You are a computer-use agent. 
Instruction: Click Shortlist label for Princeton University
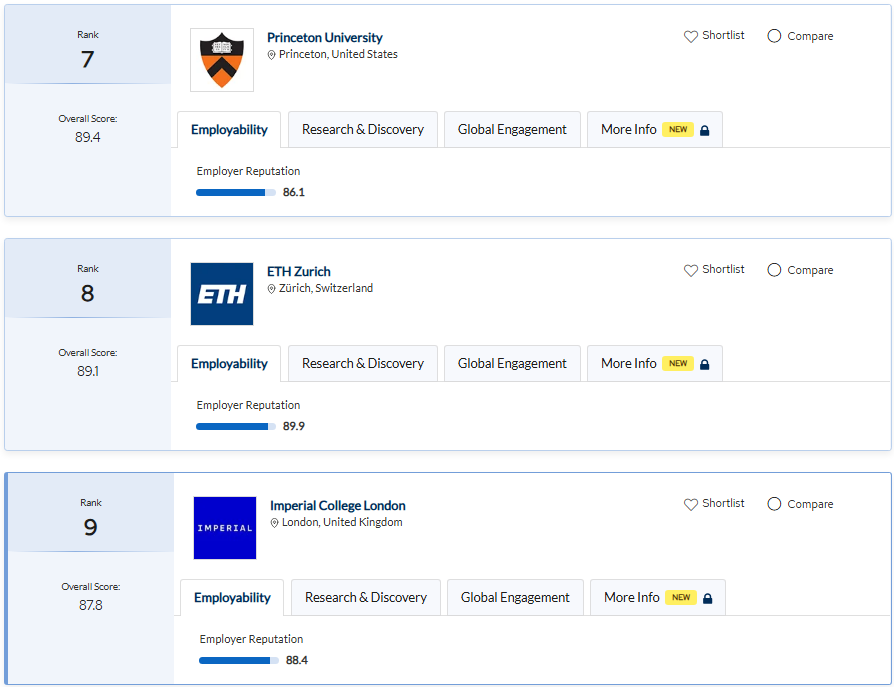coord(723,35)
